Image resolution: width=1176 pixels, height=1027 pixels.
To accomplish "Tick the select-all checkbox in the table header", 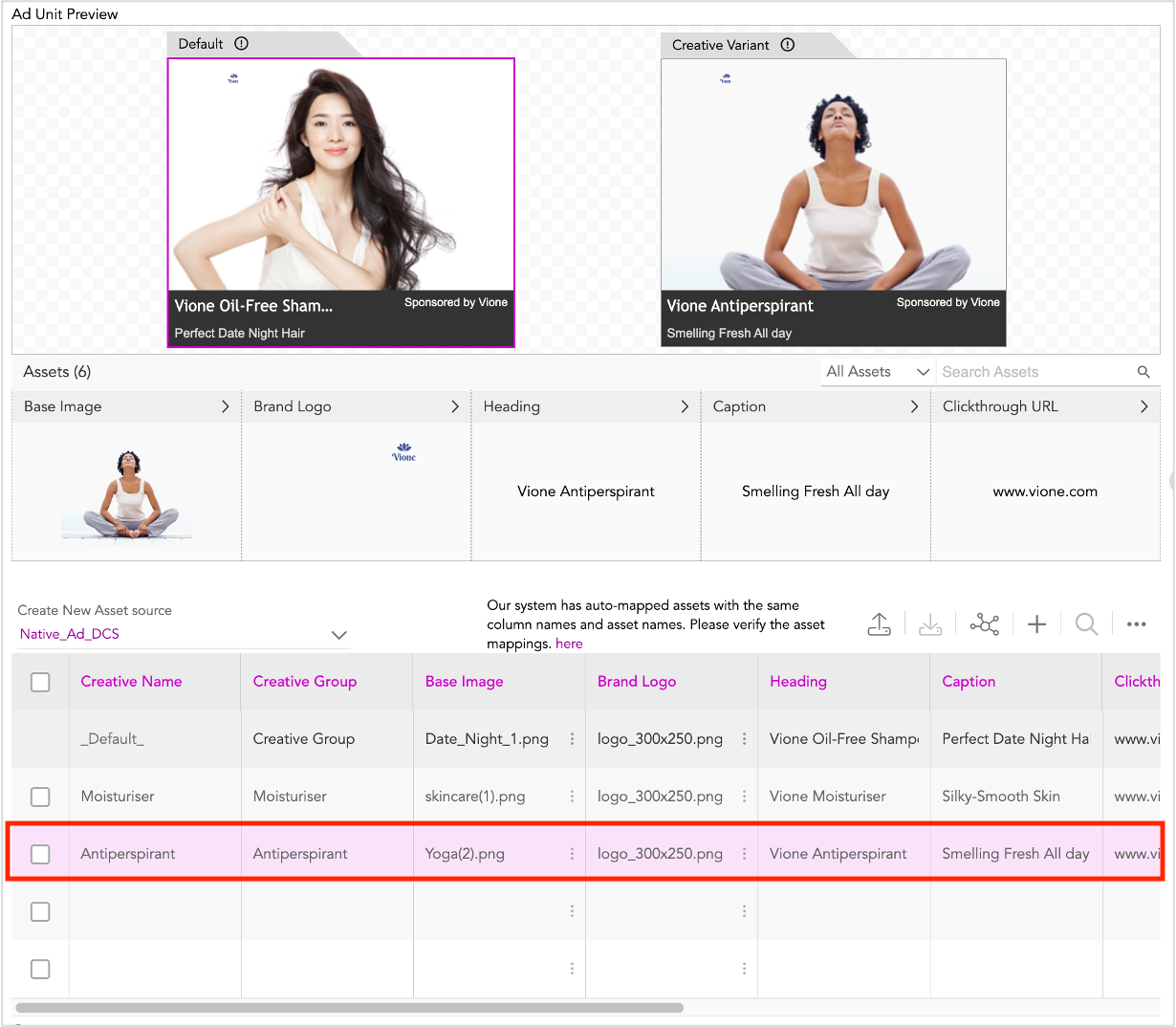I will click(x=40, y=682).
